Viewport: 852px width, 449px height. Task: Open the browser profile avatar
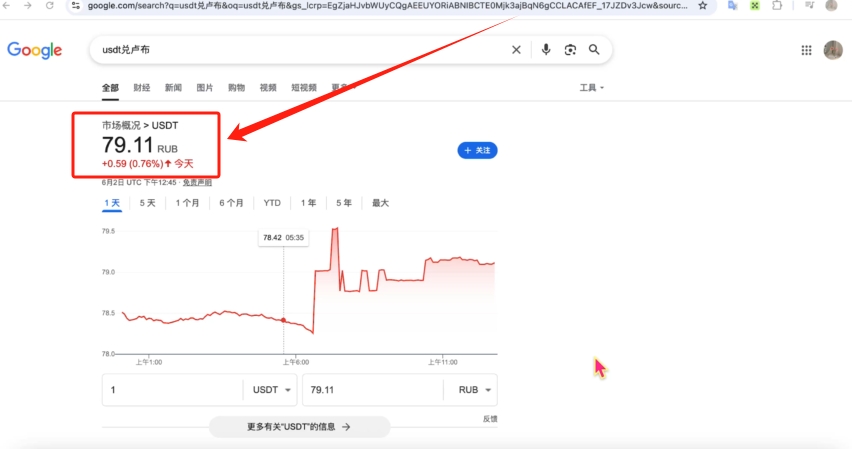coord(831,5)
